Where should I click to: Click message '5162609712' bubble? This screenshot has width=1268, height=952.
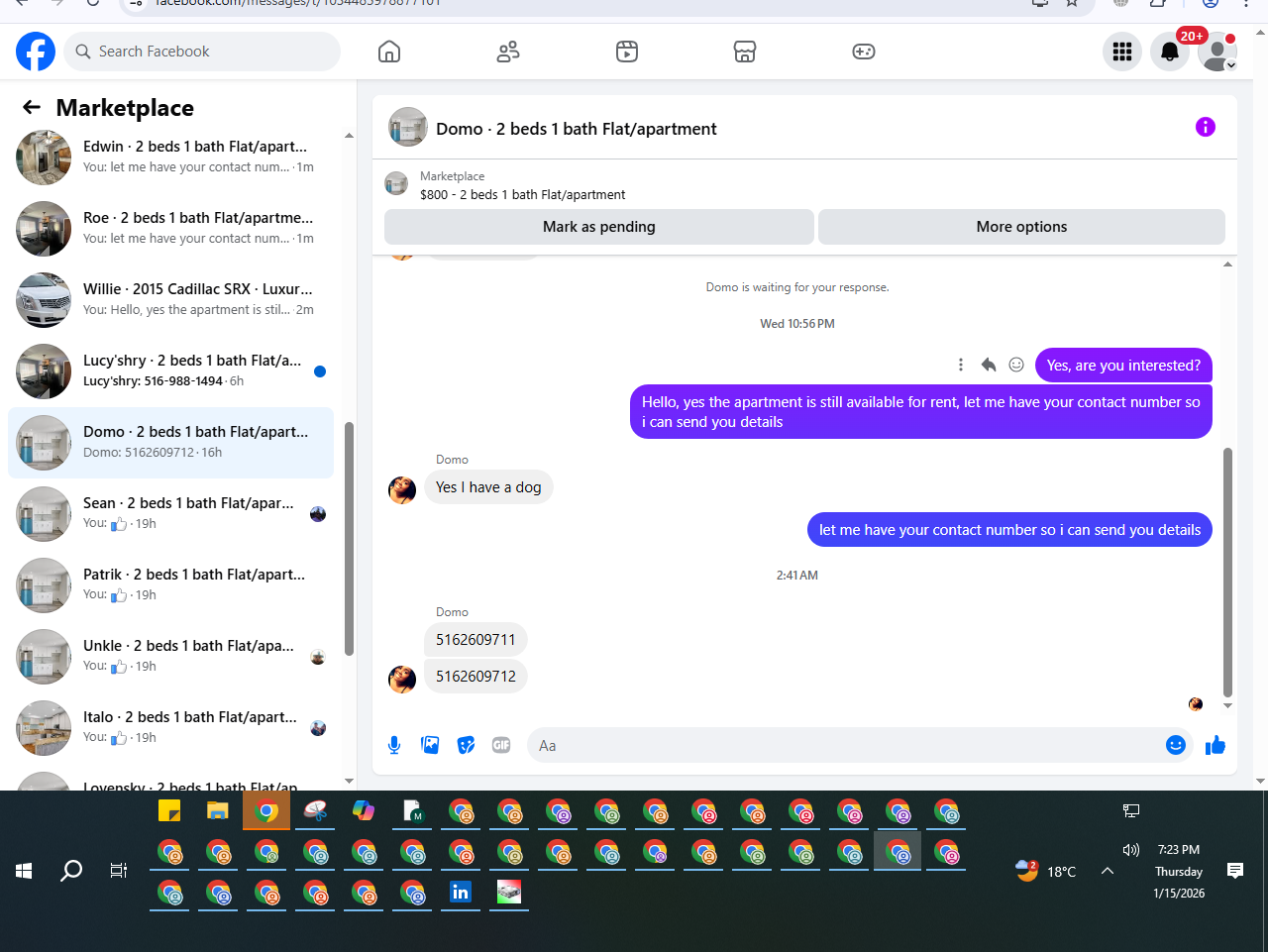475,677
